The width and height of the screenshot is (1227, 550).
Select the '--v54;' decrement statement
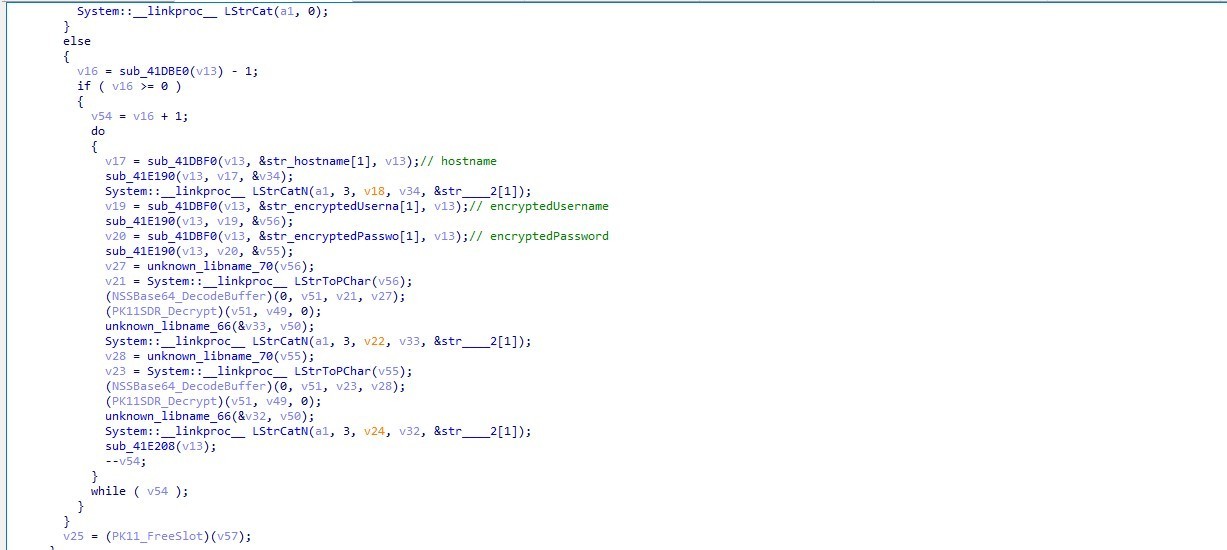[x=124, y=461]
